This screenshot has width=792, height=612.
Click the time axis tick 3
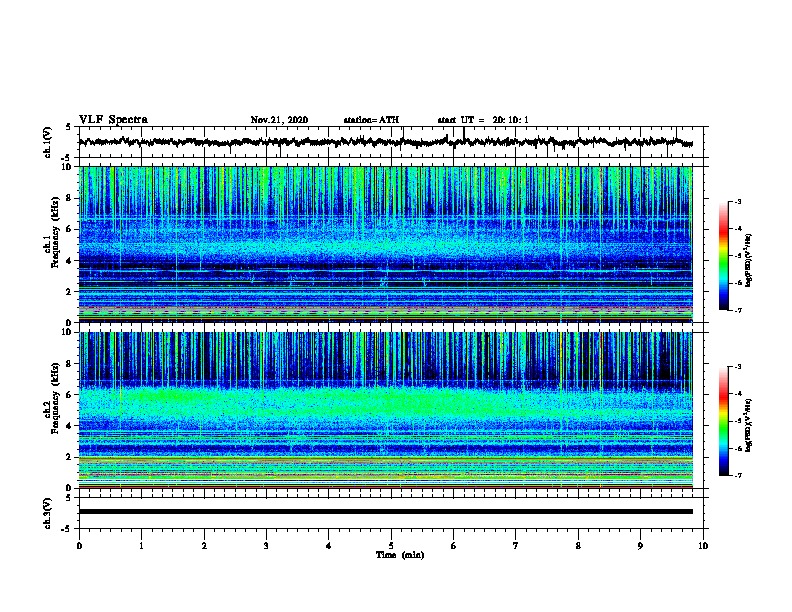pos(266,546)
